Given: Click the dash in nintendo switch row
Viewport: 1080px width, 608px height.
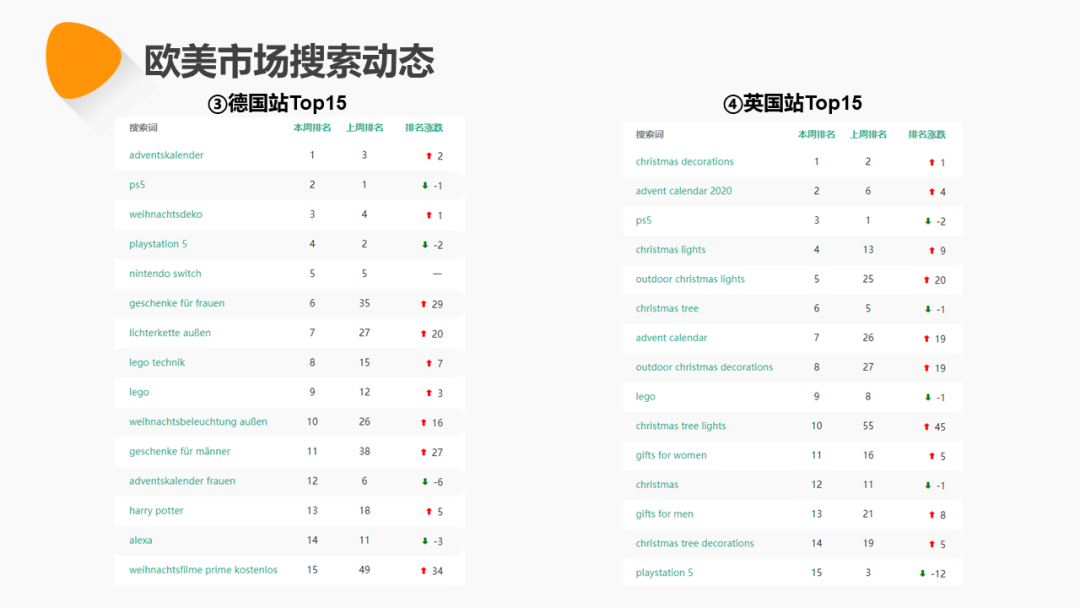Looking at the screenshot, I should pyautogui.click(x=437, y=273).
